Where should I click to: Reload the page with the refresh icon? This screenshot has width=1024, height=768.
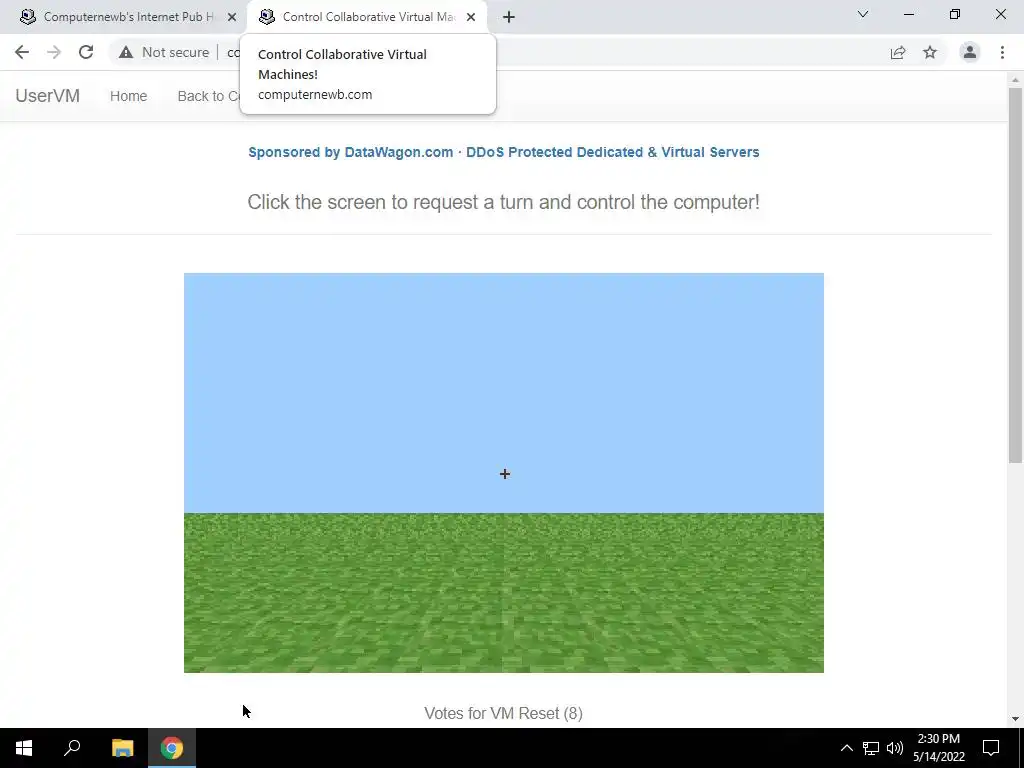pyautogui.click(x=86, y=52)
